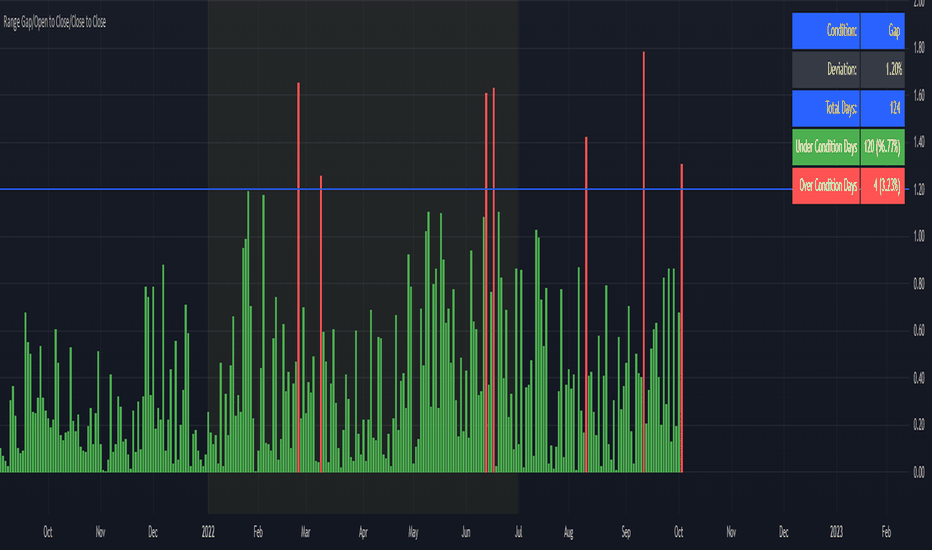Select the Condition label cell in the table
This screenshot has height=550, width=932.
pyautogui.click(x=826, y=31)
